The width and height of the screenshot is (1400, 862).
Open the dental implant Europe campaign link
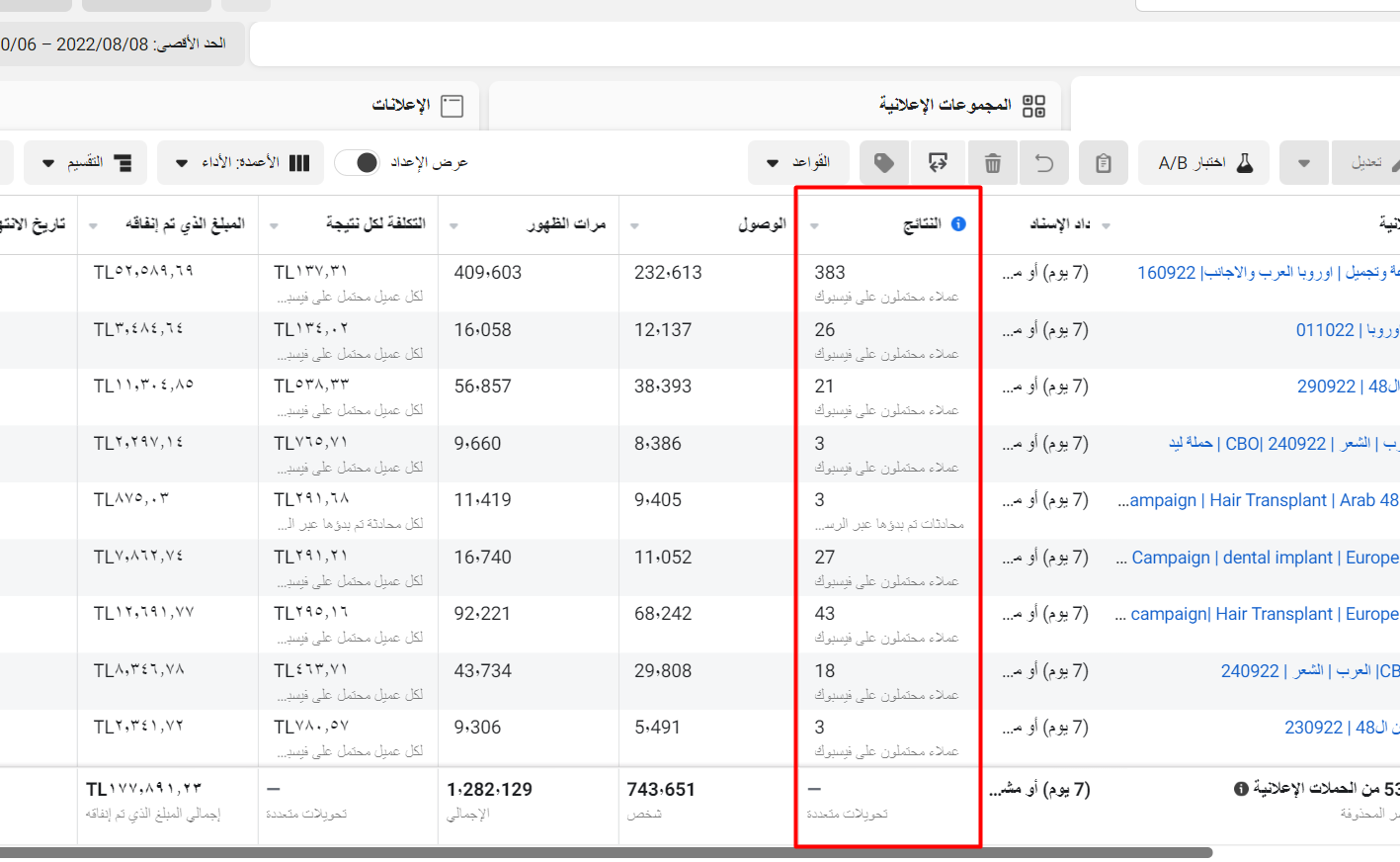click(x=1264, y=558)
